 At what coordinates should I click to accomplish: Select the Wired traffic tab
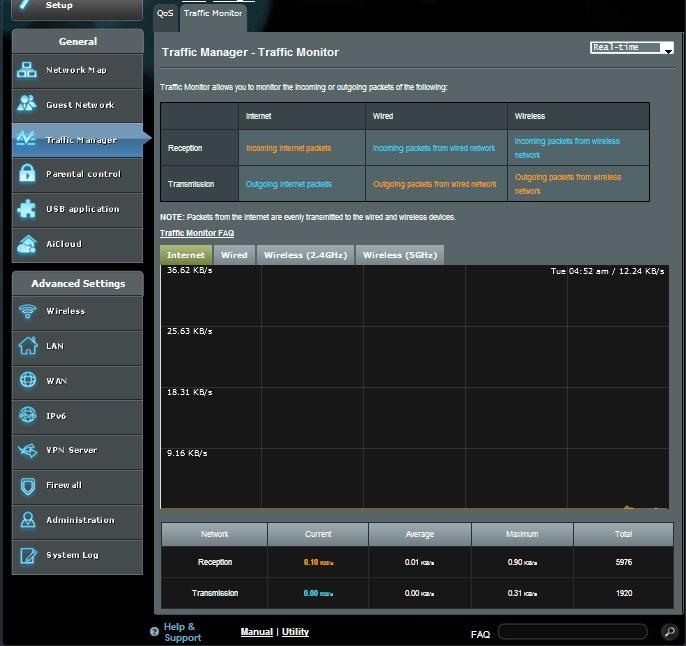coord(234,255)
